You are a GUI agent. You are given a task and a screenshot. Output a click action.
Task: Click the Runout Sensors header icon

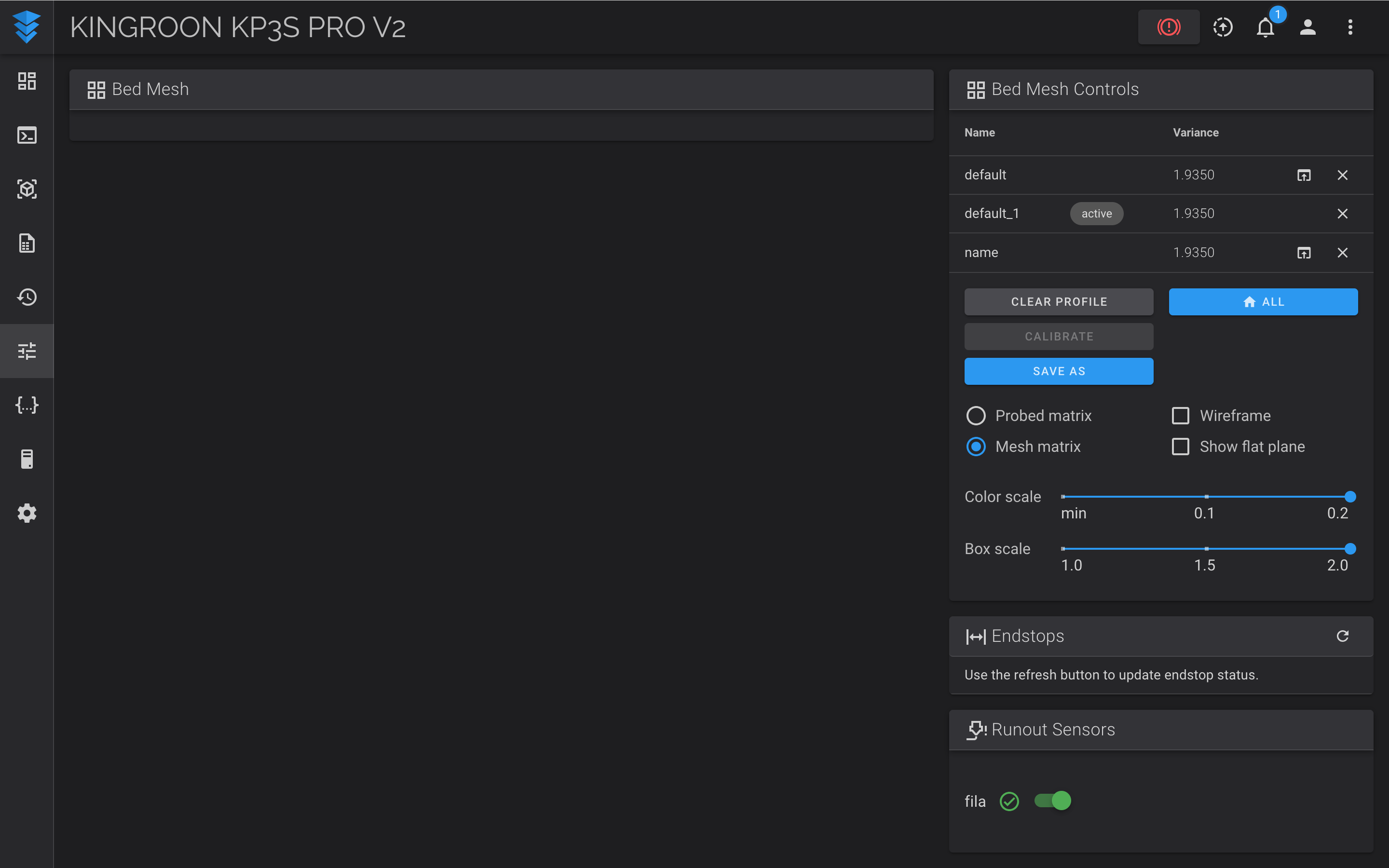[x=976, y=730]
